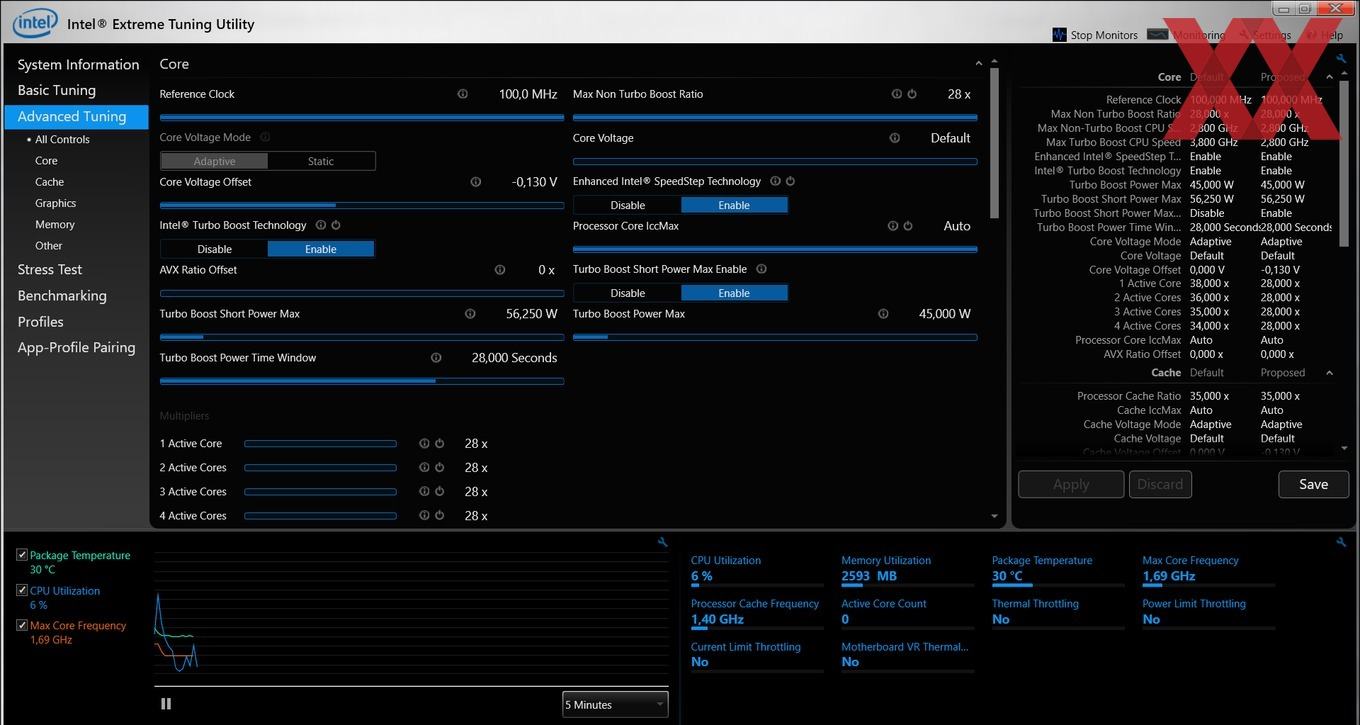This screenshot has width=1360, height=725.
Task: Select Graphics under Advanced Tuning
Action: [x=56, y=203]
